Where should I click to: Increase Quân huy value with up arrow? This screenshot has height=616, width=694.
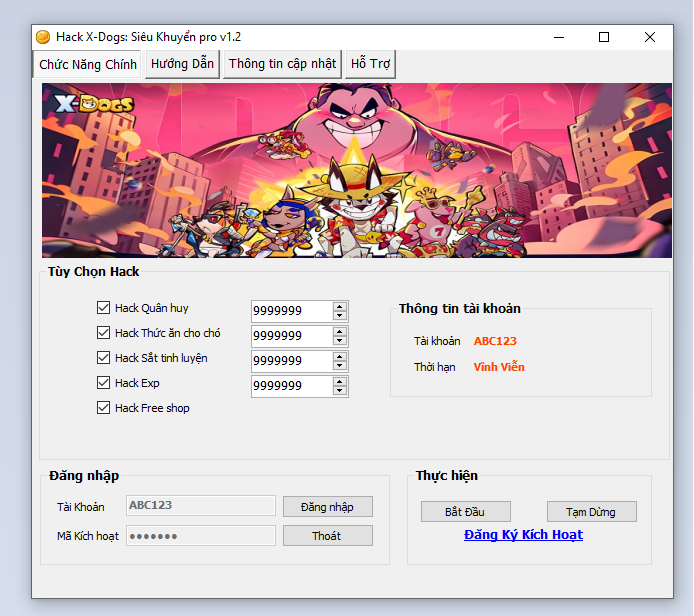point(340,307)
